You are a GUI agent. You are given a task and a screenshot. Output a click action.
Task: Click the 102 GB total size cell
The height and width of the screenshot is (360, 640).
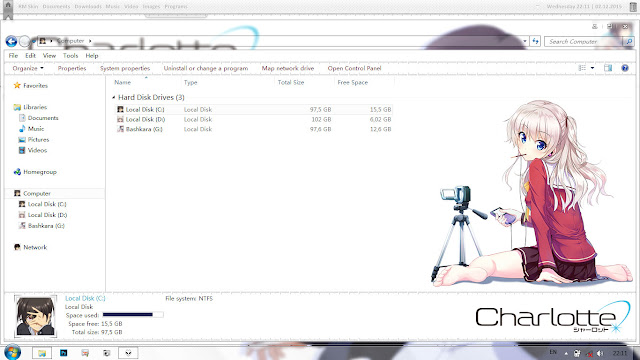pyautogui.click(x=322, y=119)
